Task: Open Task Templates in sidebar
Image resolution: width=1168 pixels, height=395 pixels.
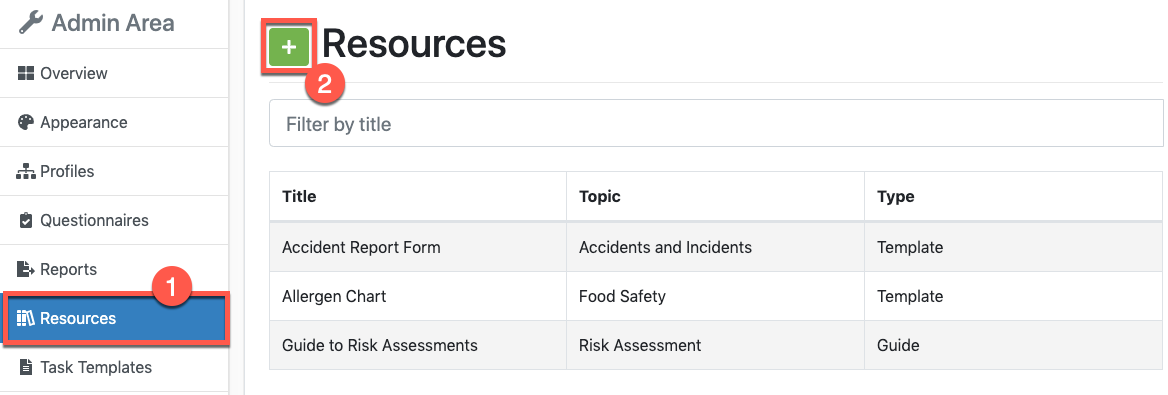Action: [114, 367]
